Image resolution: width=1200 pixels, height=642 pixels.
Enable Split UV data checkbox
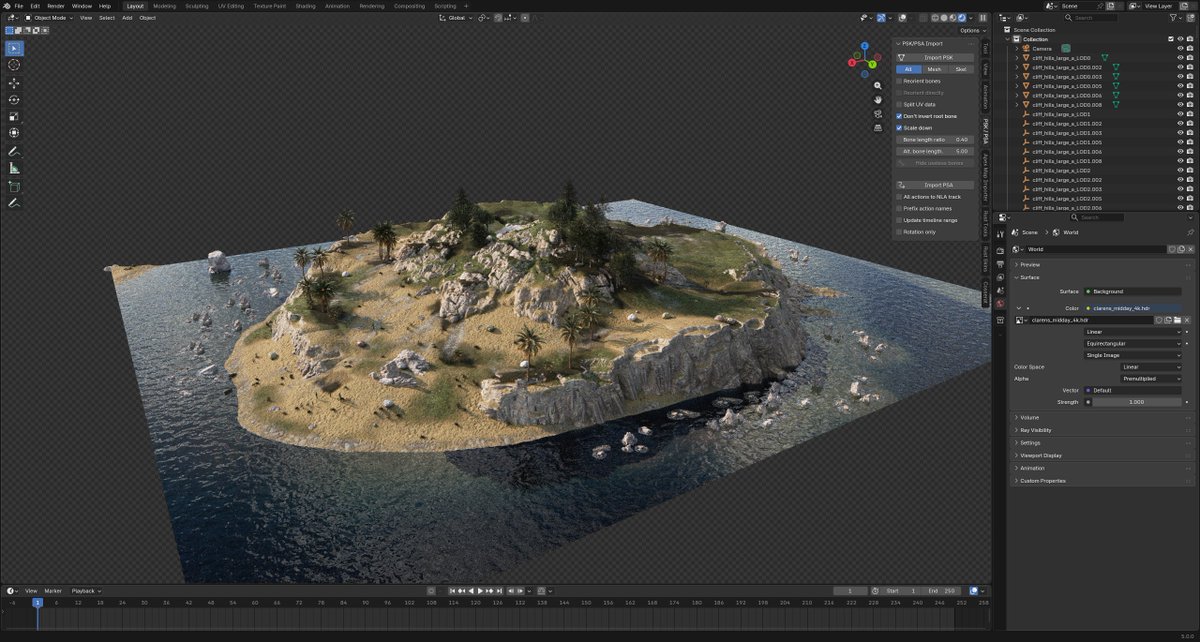pos(899,104)
